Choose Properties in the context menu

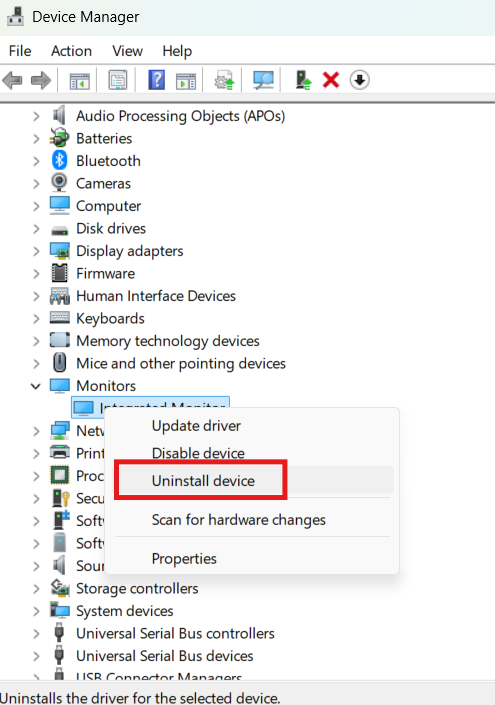point(184,558)
